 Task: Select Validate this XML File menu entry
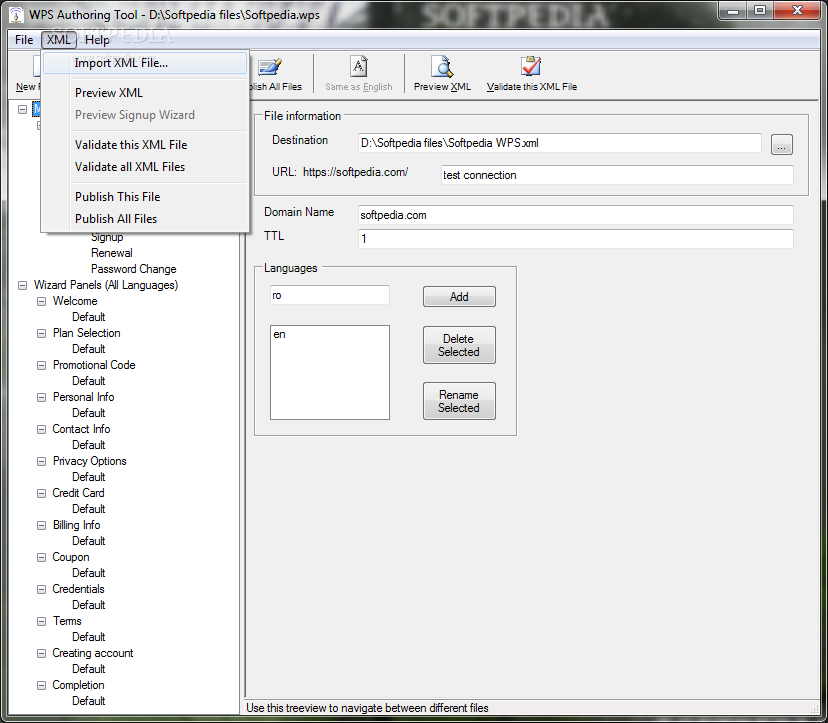coord(145,145)
